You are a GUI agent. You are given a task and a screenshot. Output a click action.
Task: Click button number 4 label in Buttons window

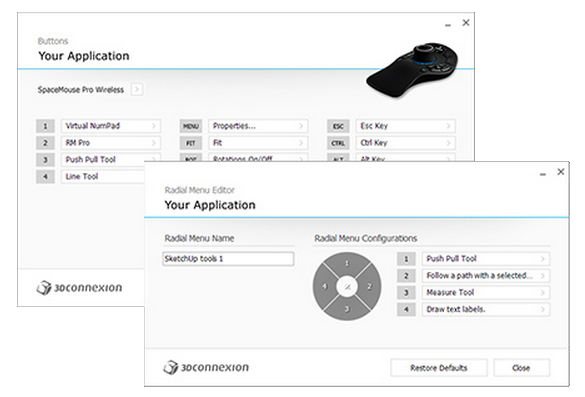click(x=46, y=176)
